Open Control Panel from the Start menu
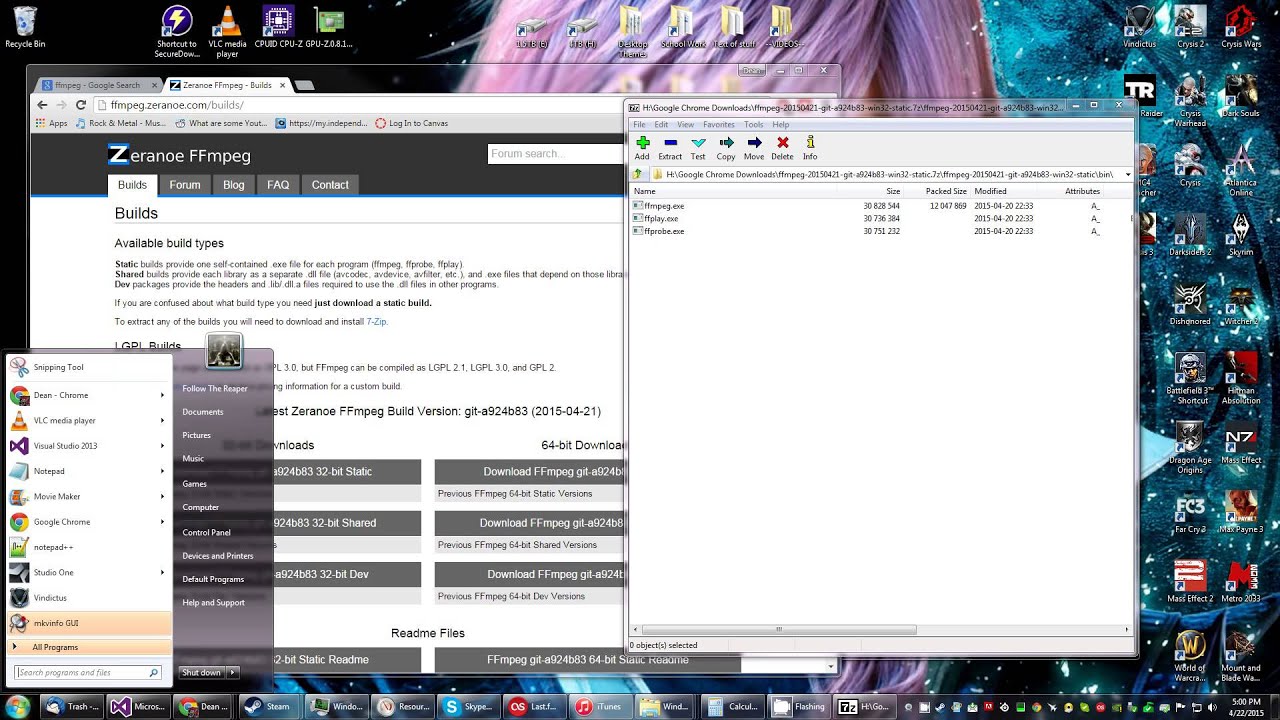Screen dimensions: 1280x720 pyautogui.click(x=206, y=533)
